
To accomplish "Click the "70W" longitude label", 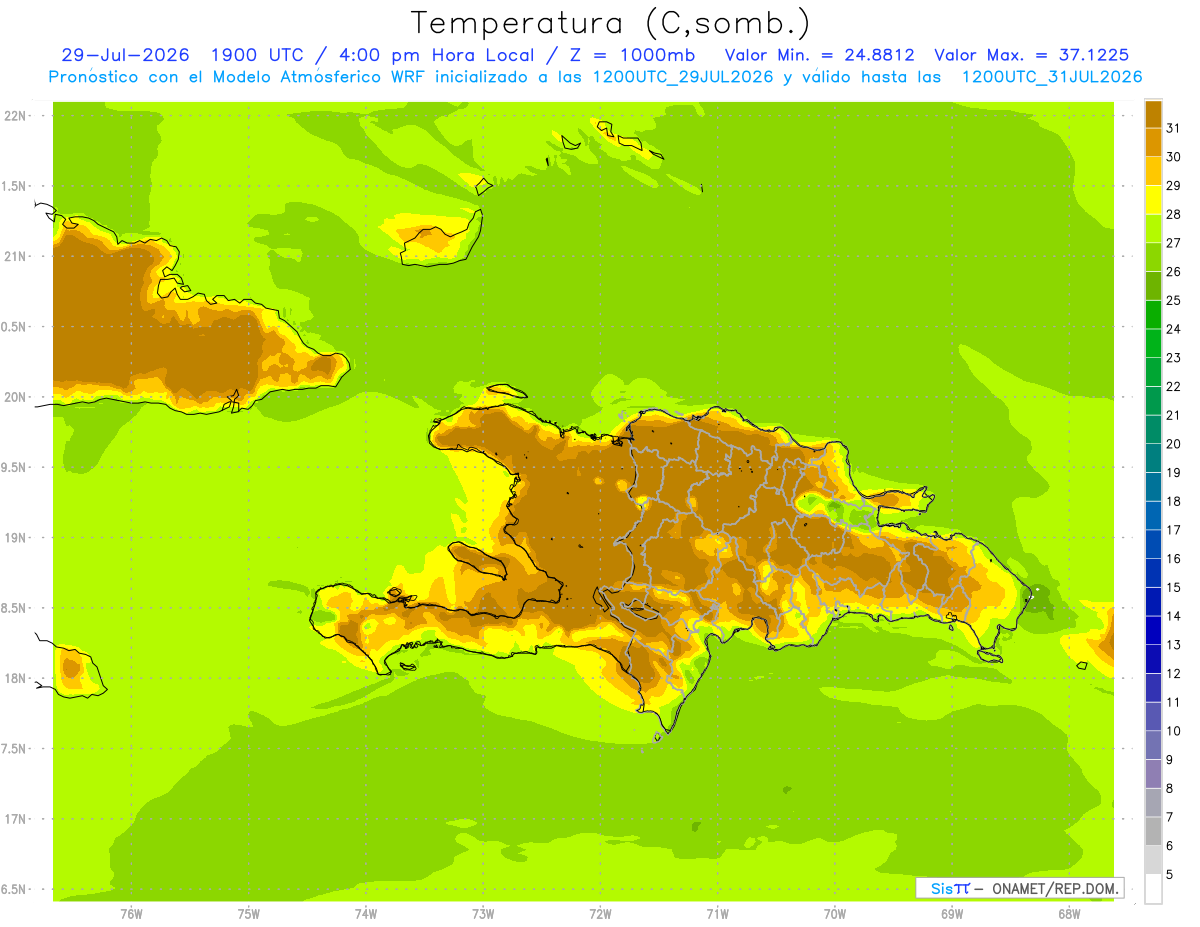I will 835,913.
